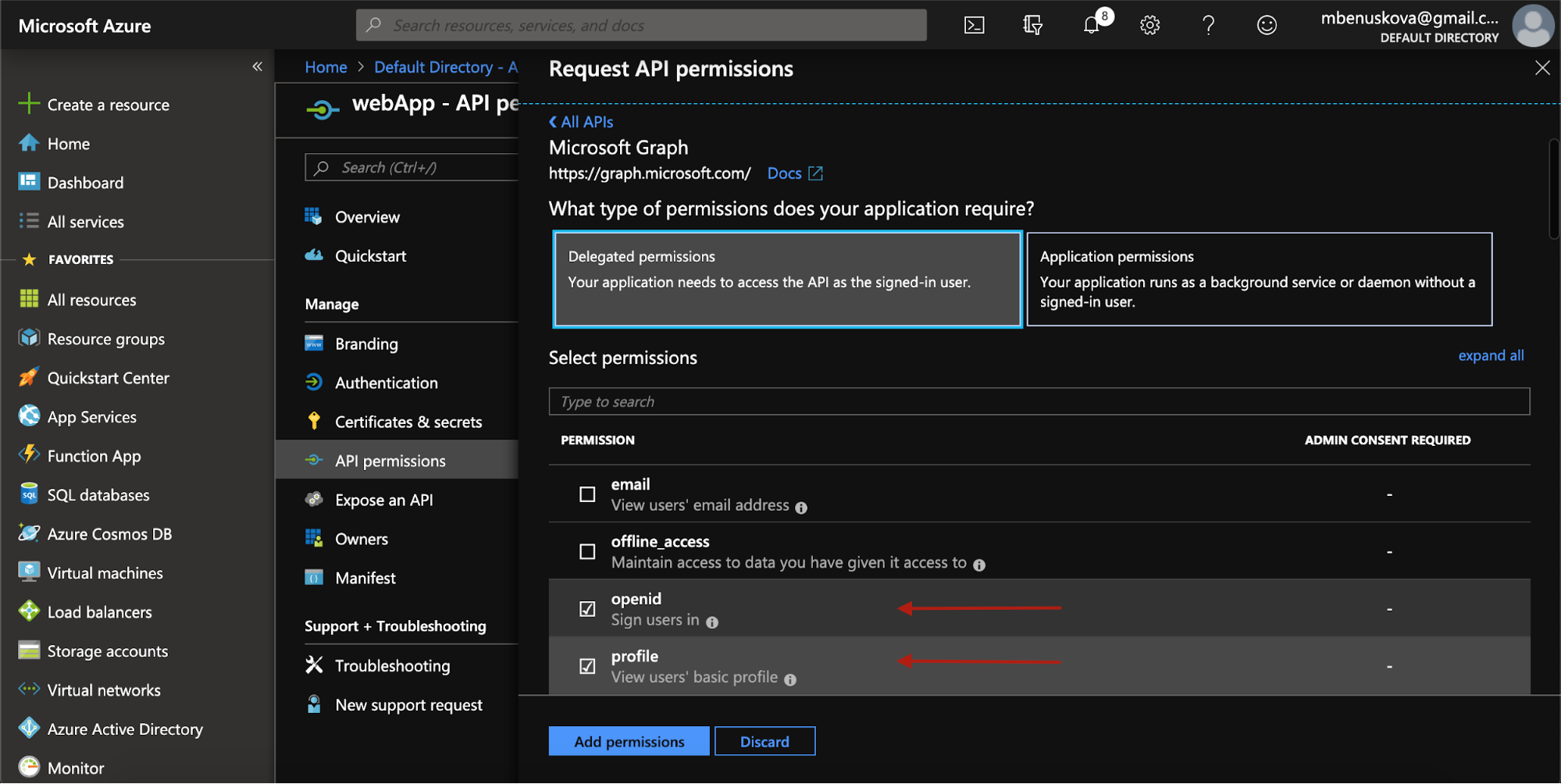Click the permissions panel vertical scrollbar

[x=1555, y=189]
